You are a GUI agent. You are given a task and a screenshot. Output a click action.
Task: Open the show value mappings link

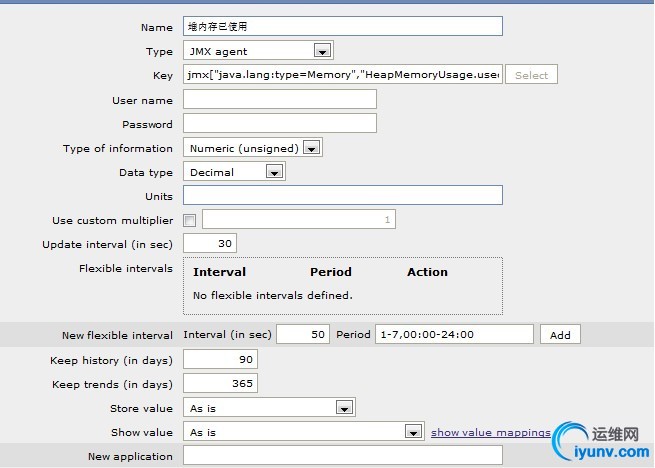pos(491,432)
